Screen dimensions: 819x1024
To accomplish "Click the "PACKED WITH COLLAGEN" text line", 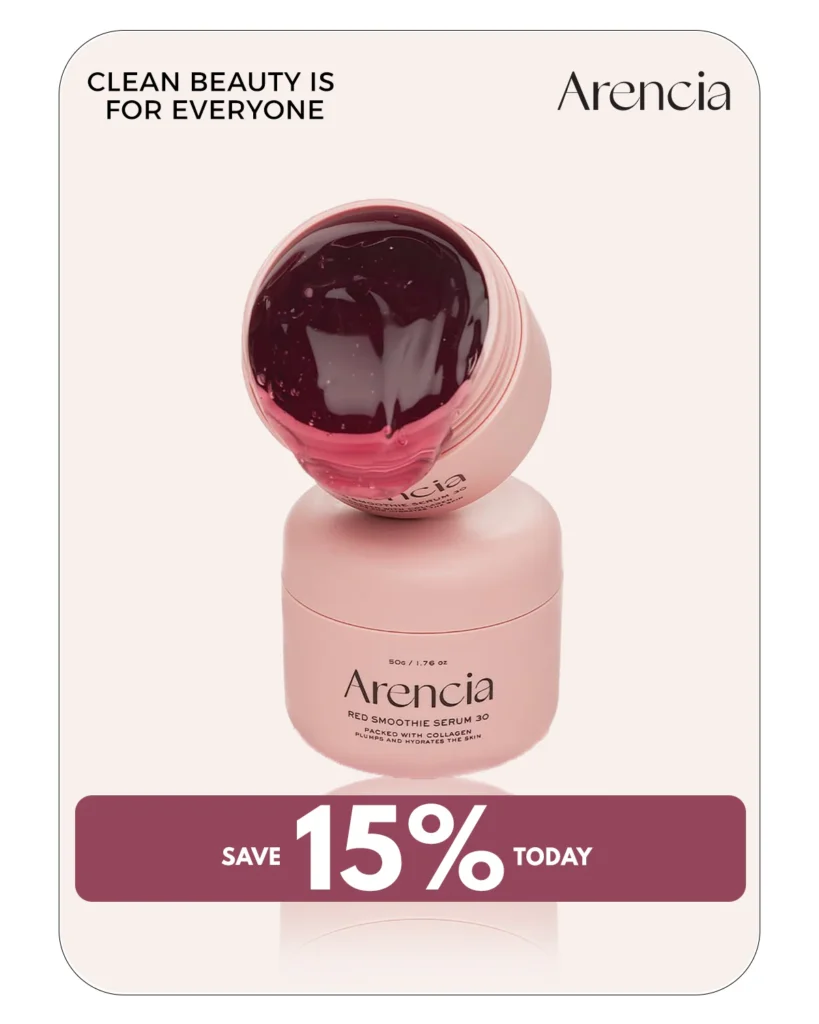I will point(418,731).
